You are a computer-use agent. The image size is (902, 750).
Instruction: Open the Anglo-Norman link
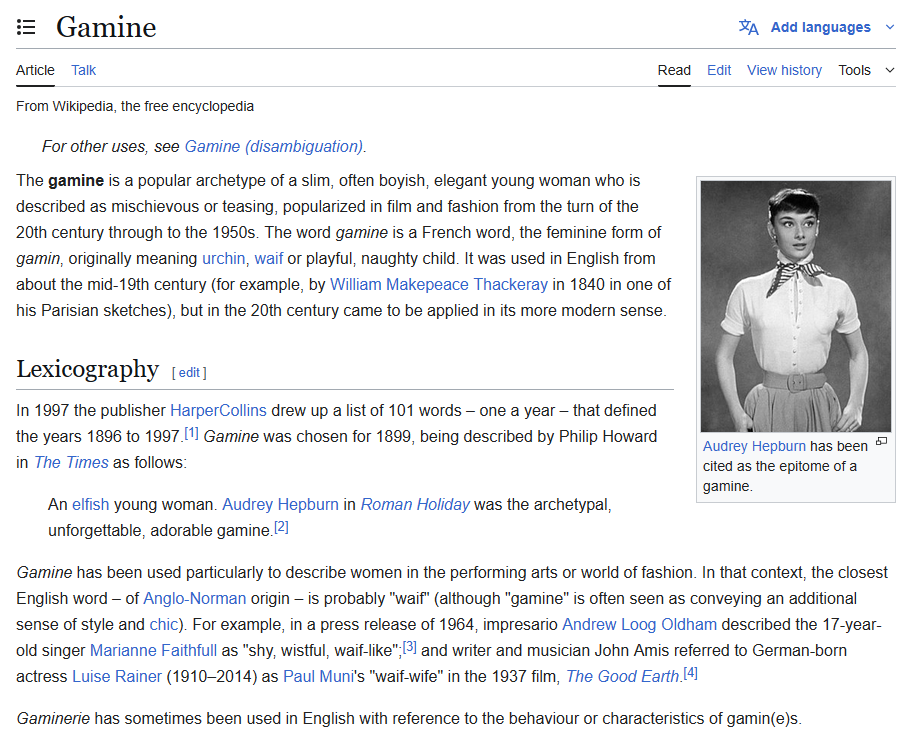pos(195,599)
